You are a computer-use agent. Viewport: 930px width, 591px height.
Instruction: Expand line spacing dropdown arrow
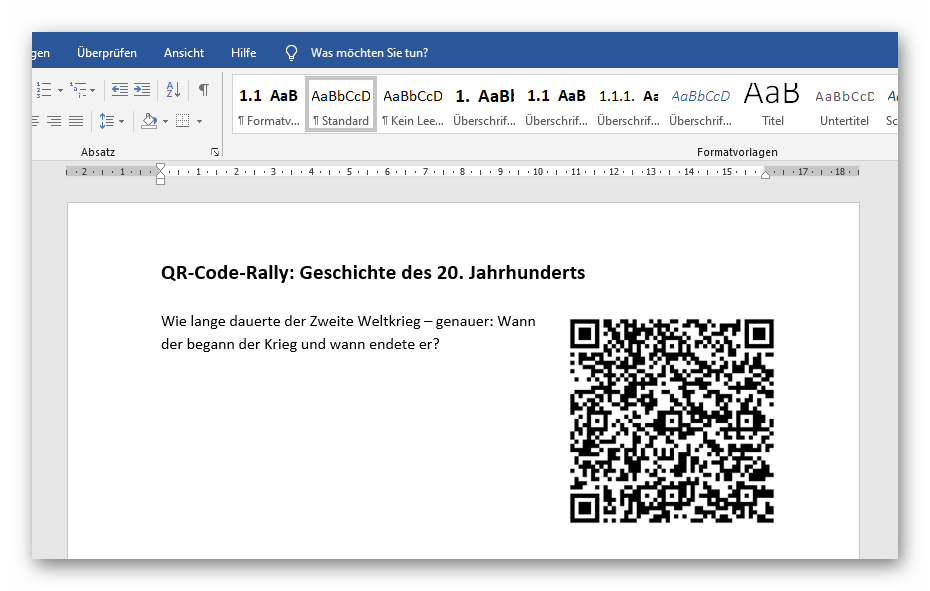[x=122, y=122]
